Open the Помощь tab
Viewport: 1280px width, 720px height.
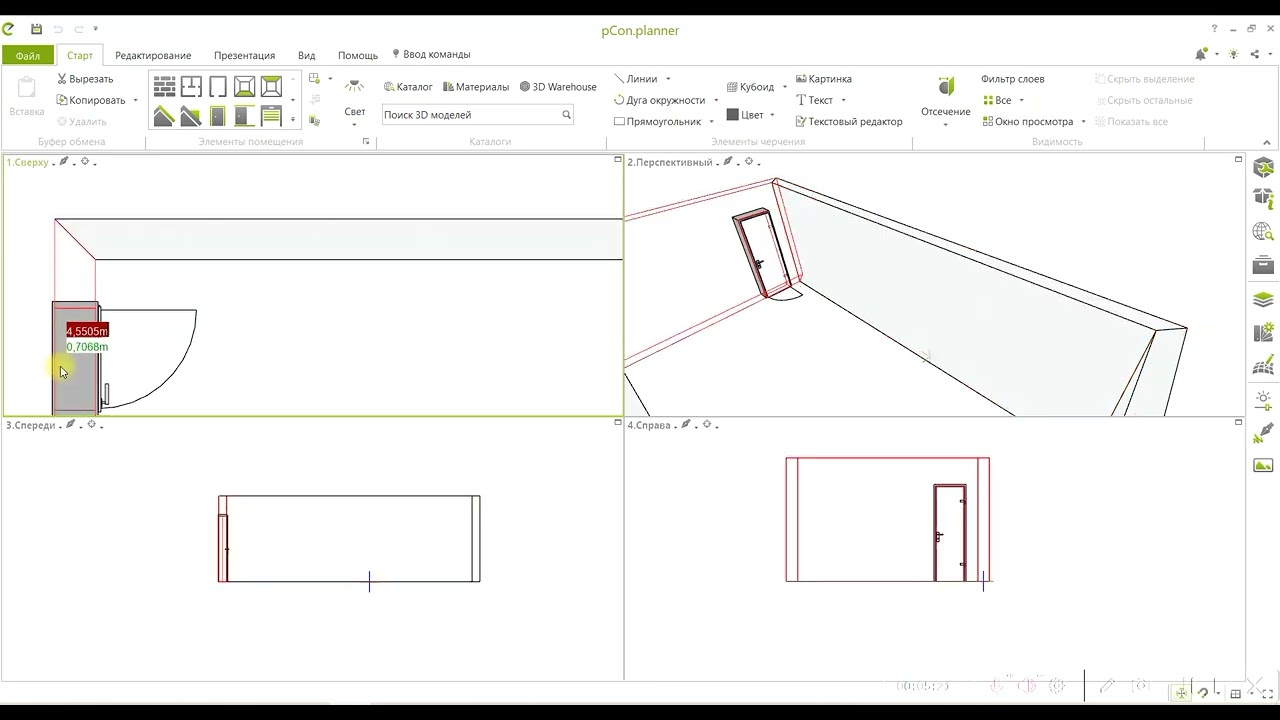[x=358, y=56]
